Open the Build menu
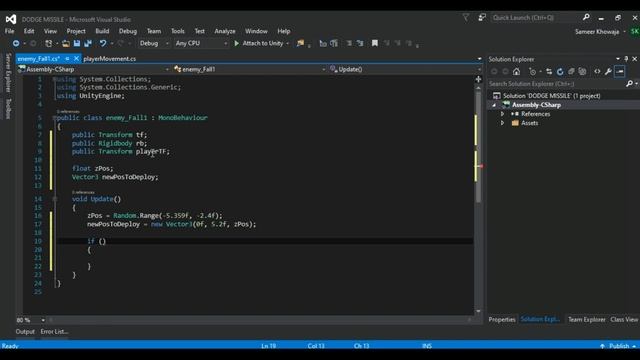The image size is (640, 360). (x=102, y=31)
